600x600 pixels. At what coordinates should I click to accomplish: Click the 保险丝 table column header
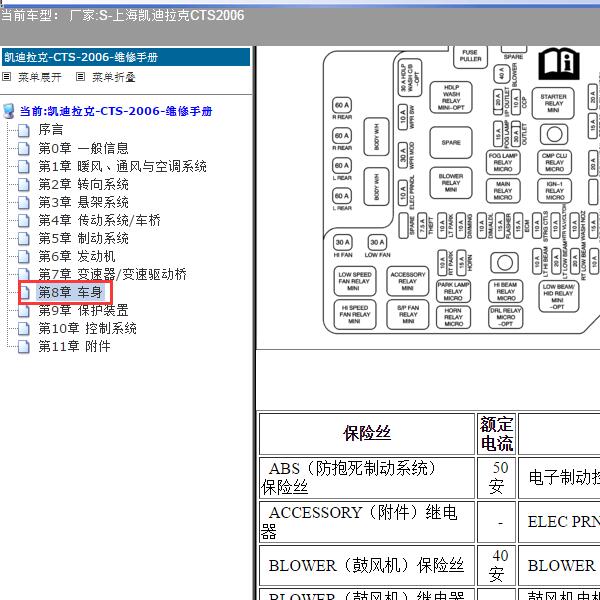(367, 434)
